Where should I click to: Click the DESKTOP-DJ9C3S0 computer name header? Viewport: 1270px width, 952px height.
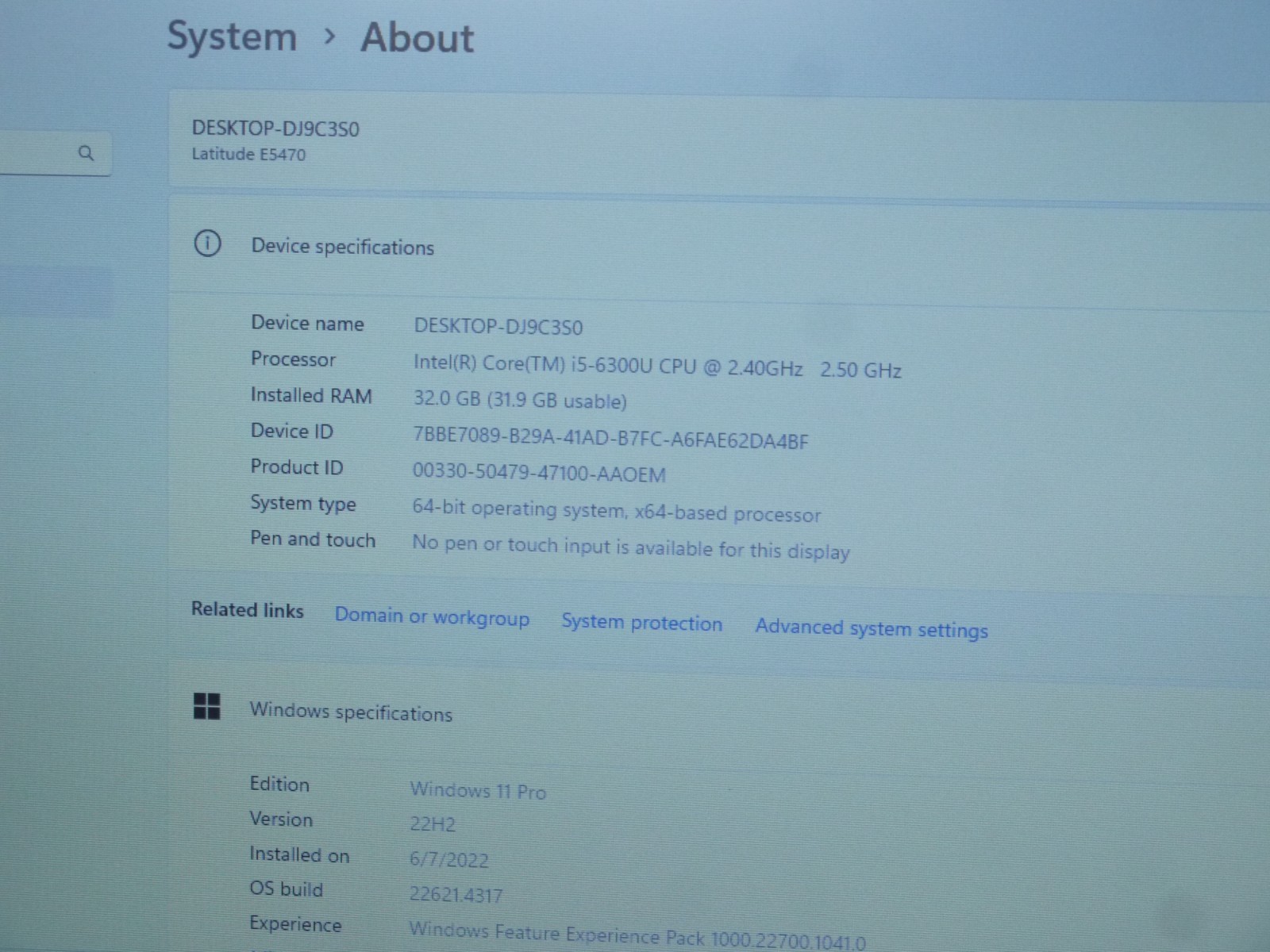coord(275,129)
